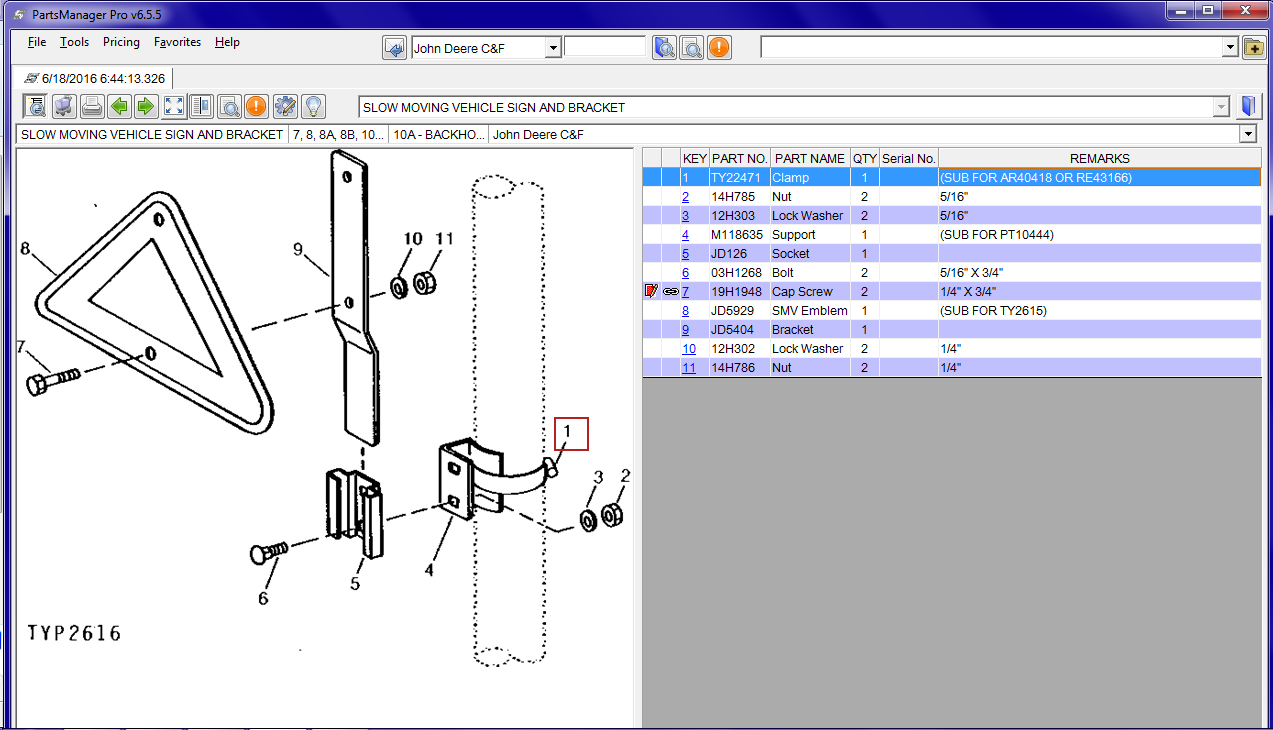Open the Pricing menu
Screen dimensions: 1273x730
point(121,42)
